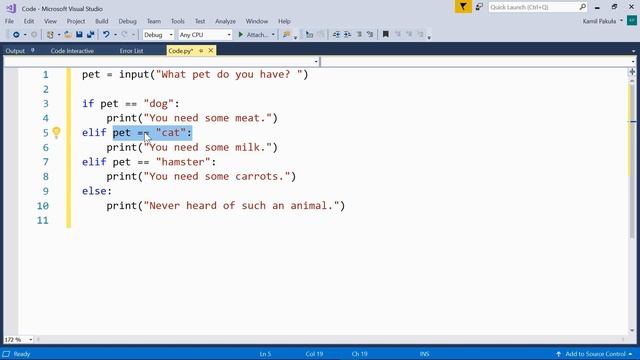Open the New Project dropdown arrow
The width and height of the screenshot is (640, 360).
pyautogui.click(x=59, y=35)
